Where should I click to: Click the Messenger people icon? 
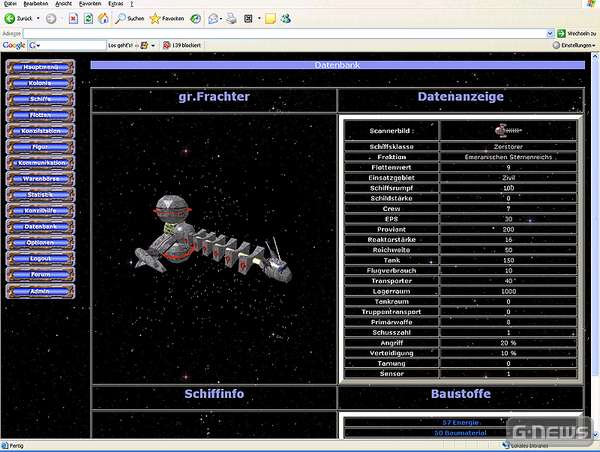(285, 18)
